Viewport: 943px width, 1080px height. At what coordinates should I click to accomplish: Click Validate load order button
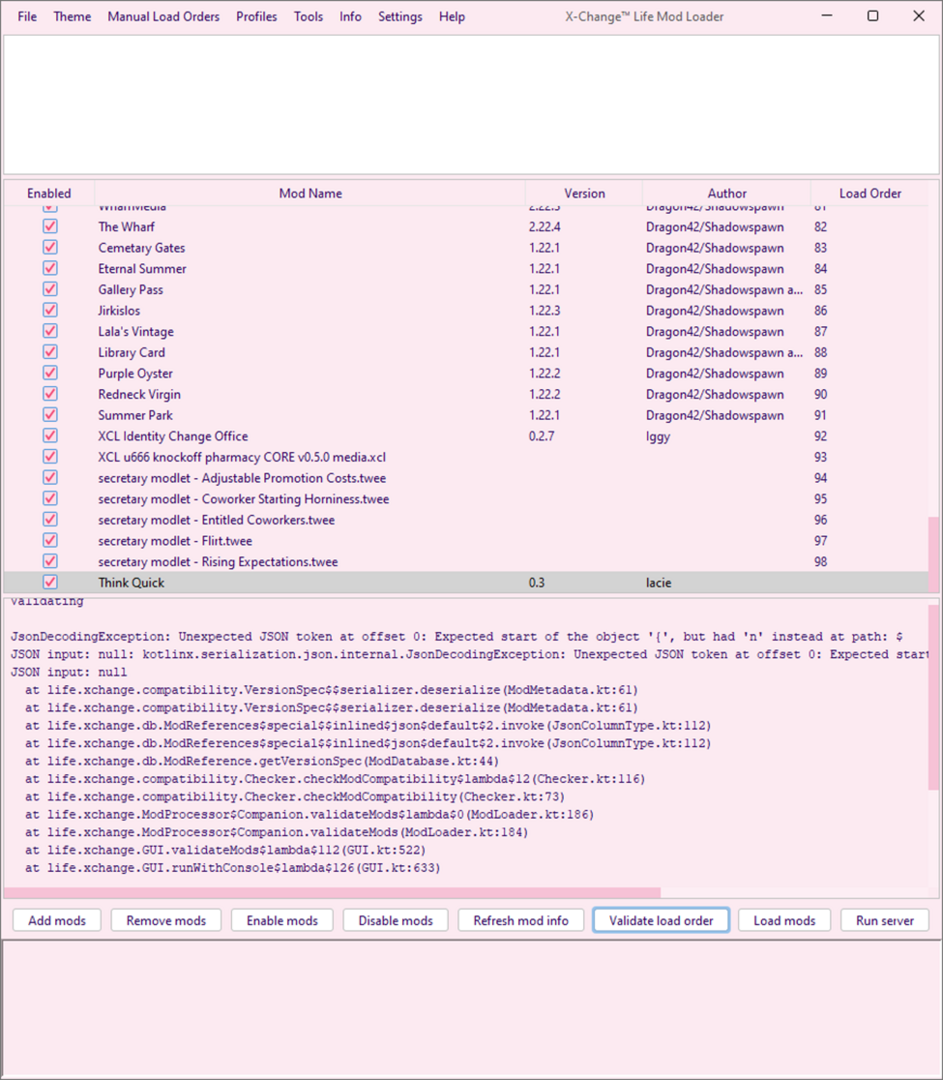tap(661, 920)
